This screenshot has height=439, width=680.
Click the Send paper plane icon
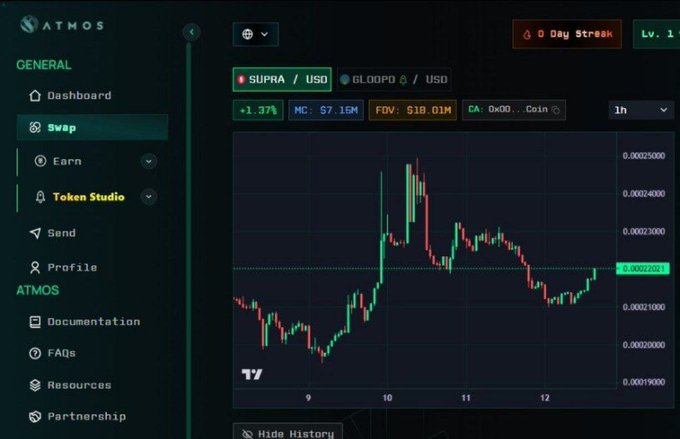pos(35,233)
